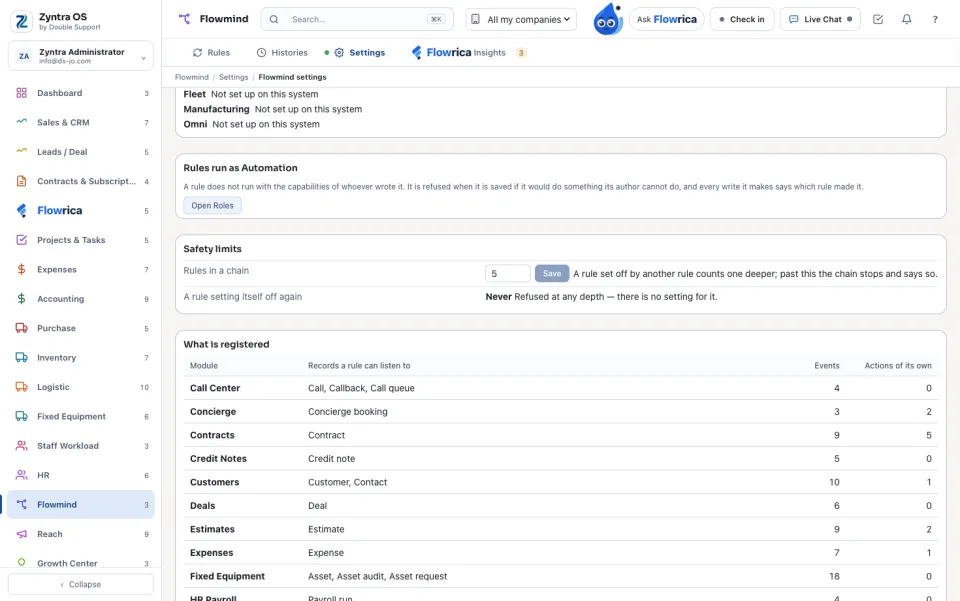Click the Flowrica mascot droplet icon
This screenshot has height=601, width=960.
click(x=607, y=19)
